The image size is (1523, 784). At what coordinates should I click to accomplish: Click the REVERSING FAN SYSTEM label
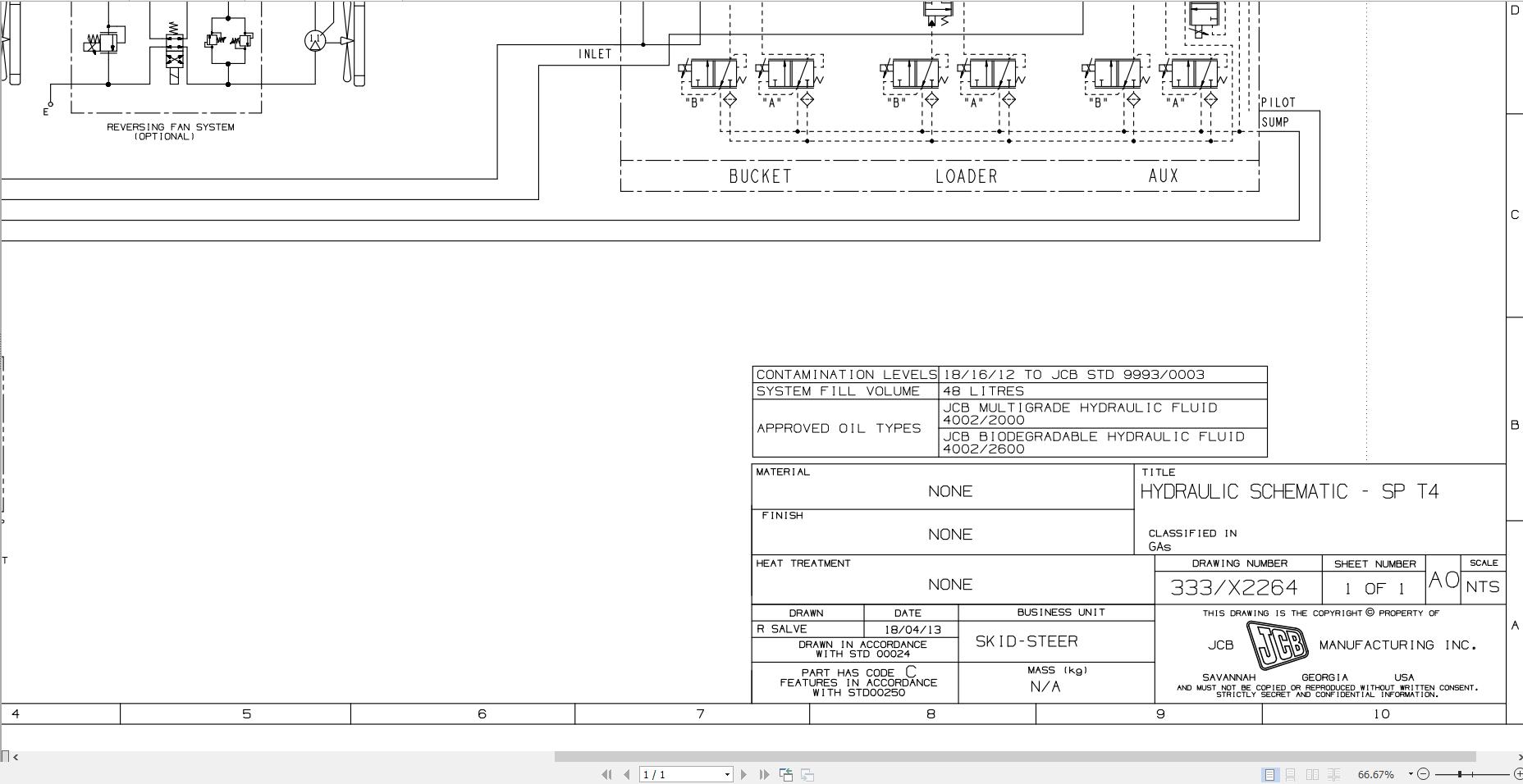point(171,127)
